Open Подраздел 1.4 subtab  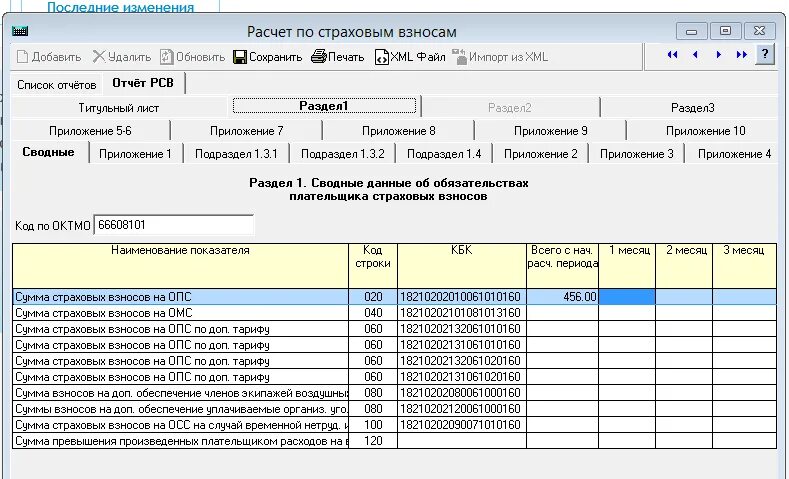pyautogui.click(x=444, y=154)
